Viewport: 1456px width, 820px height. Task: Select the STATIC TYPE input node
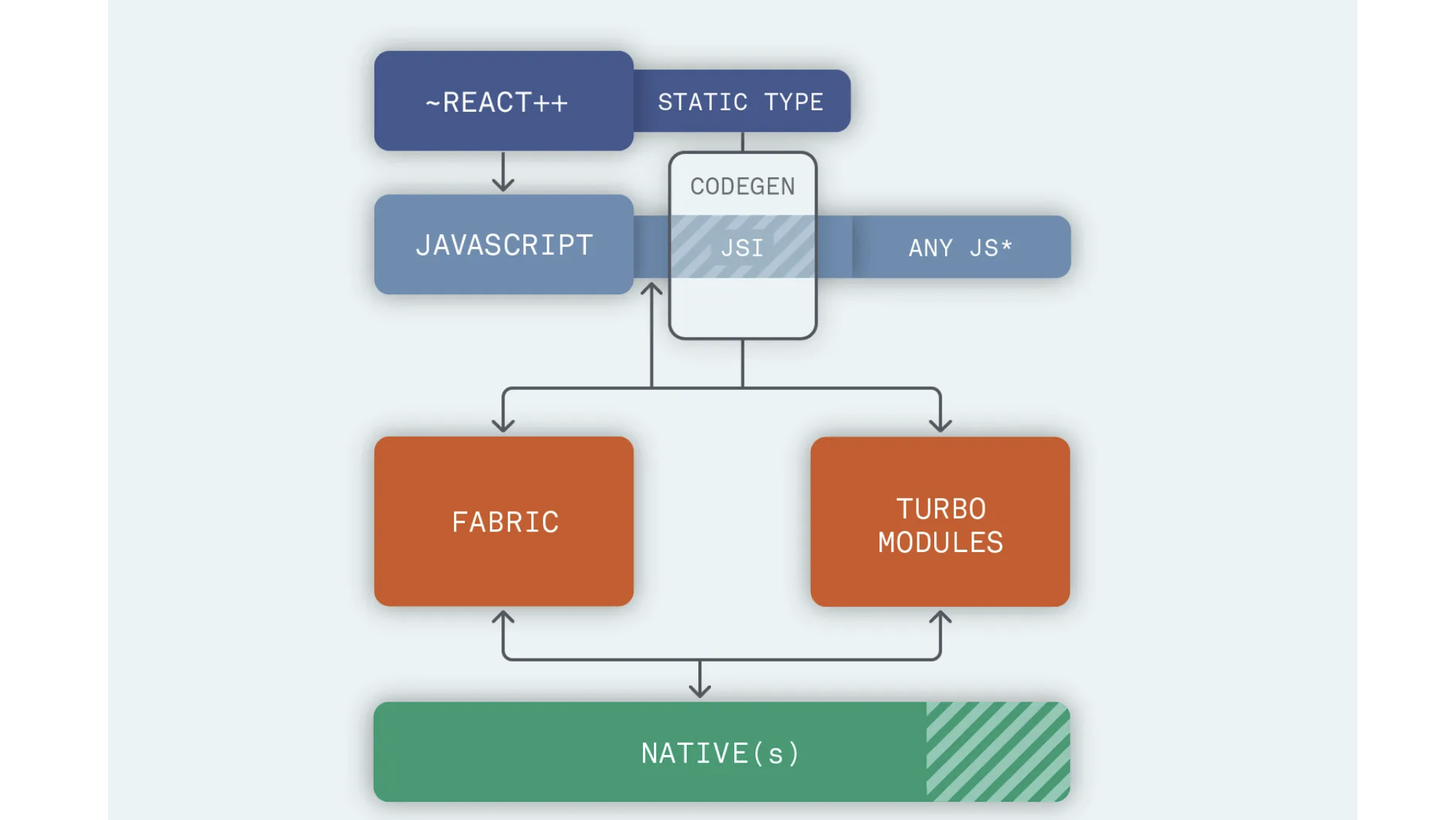click(x=742, y=100)
